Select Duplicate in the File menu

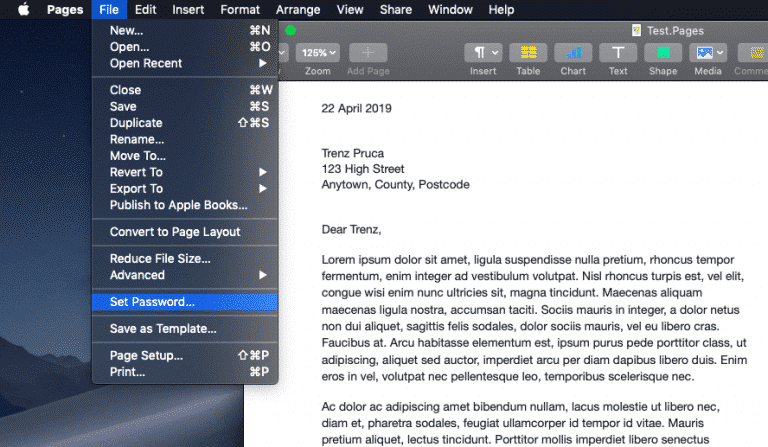[x=185, y=123]
